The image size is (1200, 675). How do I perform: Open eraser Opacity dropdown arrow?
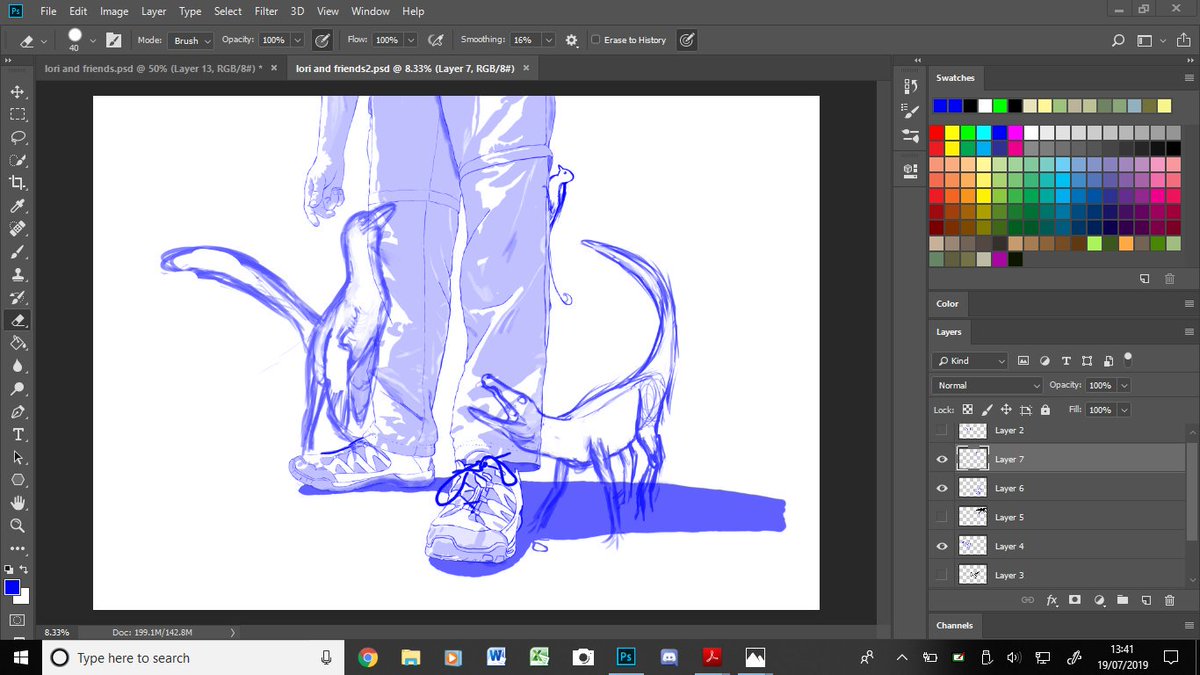(x=298, y=40)
